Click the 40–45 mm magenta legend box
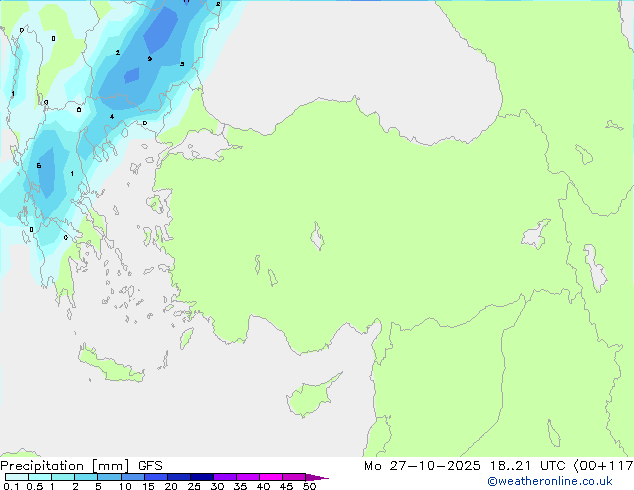Screen dimensions: 634x490 [x=271, y=477]
